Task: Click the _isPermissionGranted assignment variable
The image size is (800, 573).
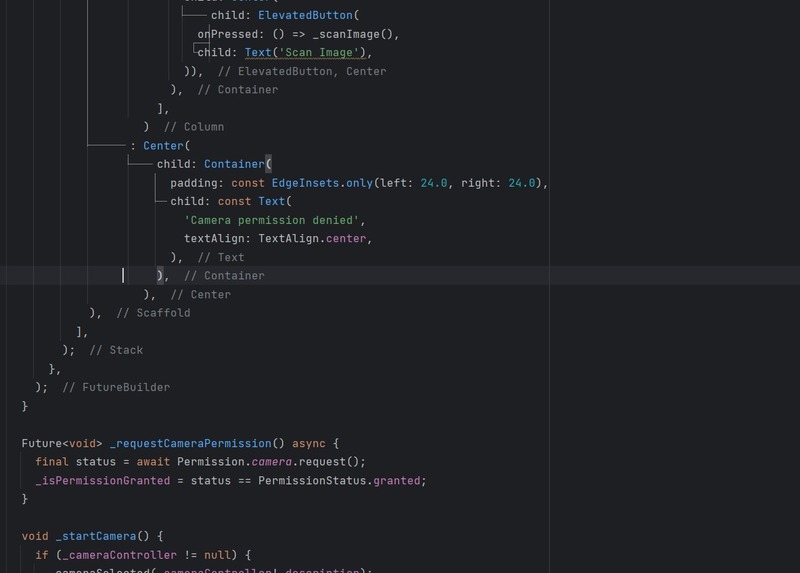Action: point(103,481)
